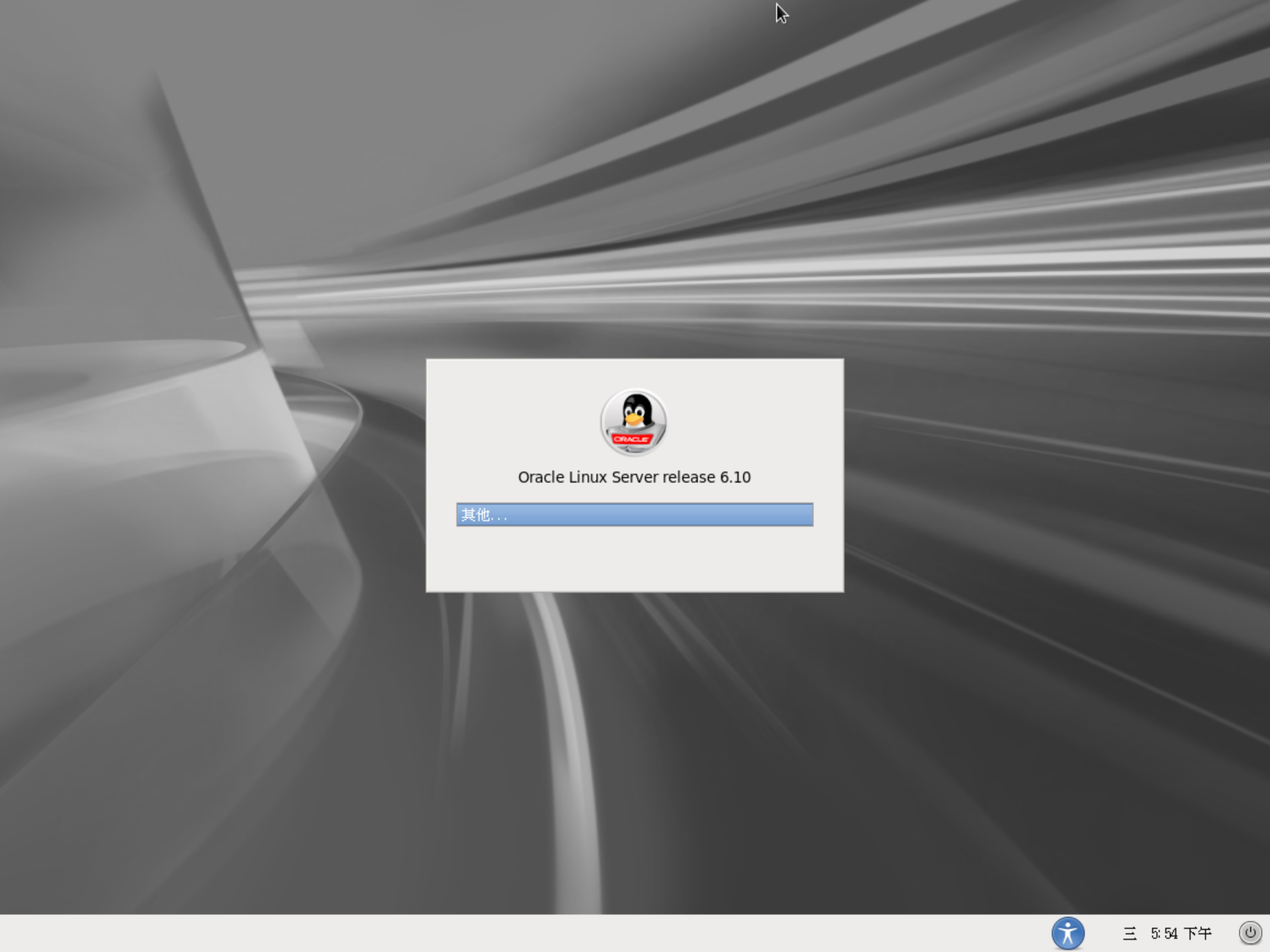Click the 'Oracle Linux Server release 6.10' text

pos(634,478)
